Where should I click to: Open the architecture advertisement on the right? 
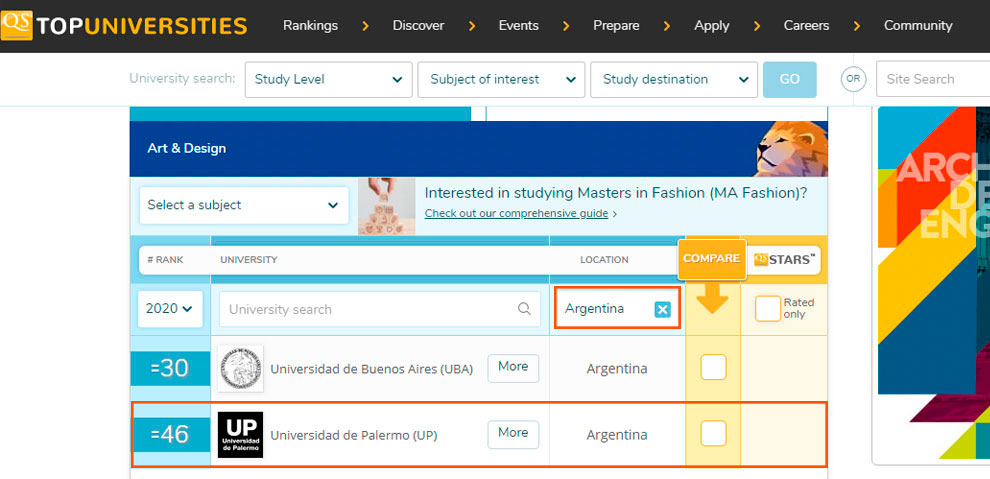coord(934,284)
